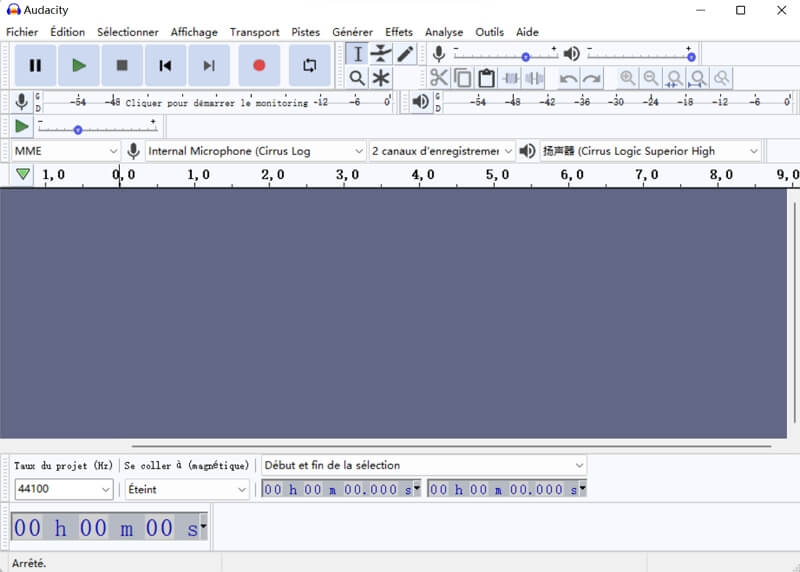This screenshot has width=800, height=572.
Task: Open the Sélectionner menu
Action: [x=128, y=32]
